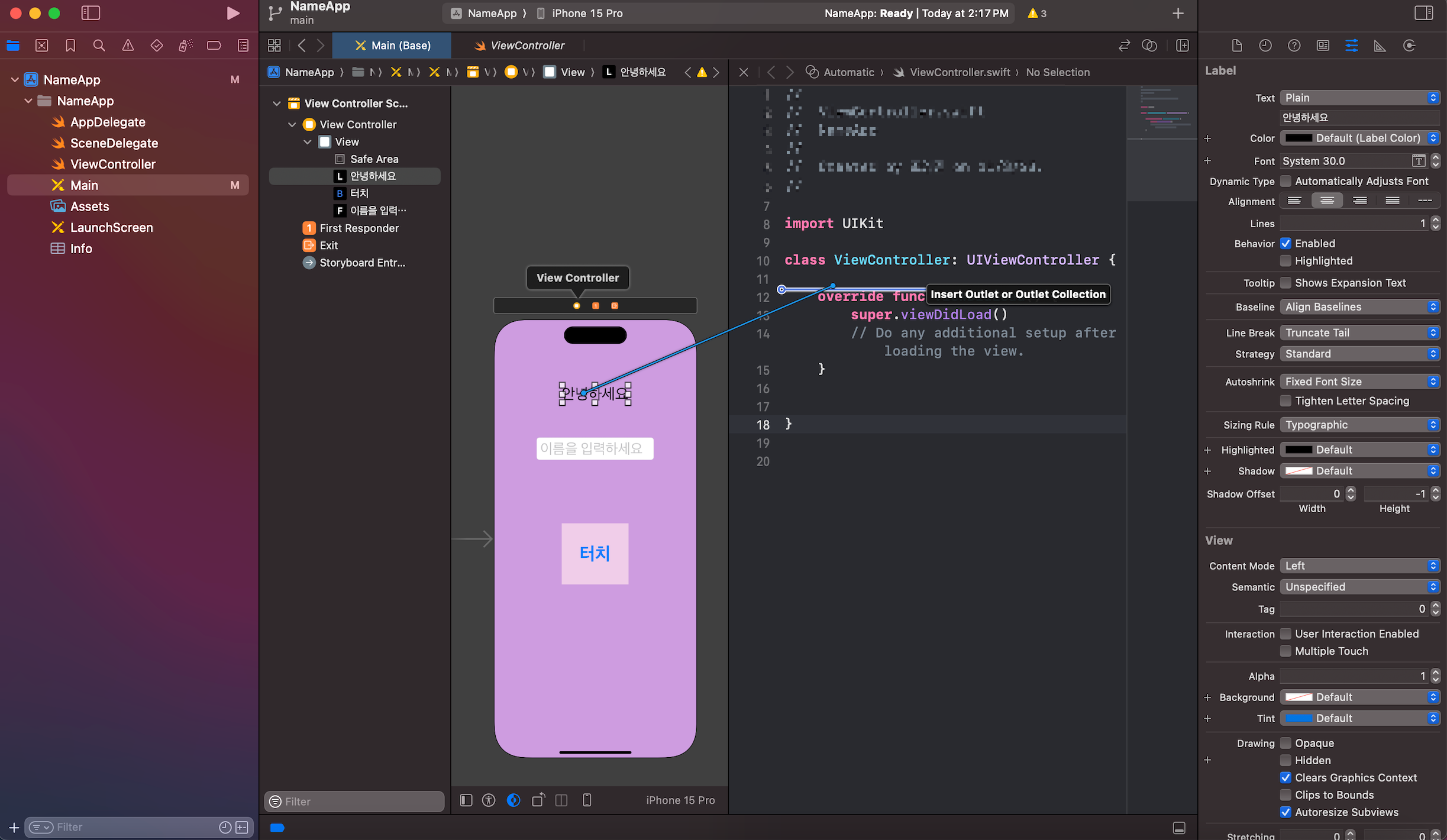Image resolution: width=1447 pixels, height=840 pixels.
Task: Open the Identity inspector icon
Action: tap(1323, 46)
